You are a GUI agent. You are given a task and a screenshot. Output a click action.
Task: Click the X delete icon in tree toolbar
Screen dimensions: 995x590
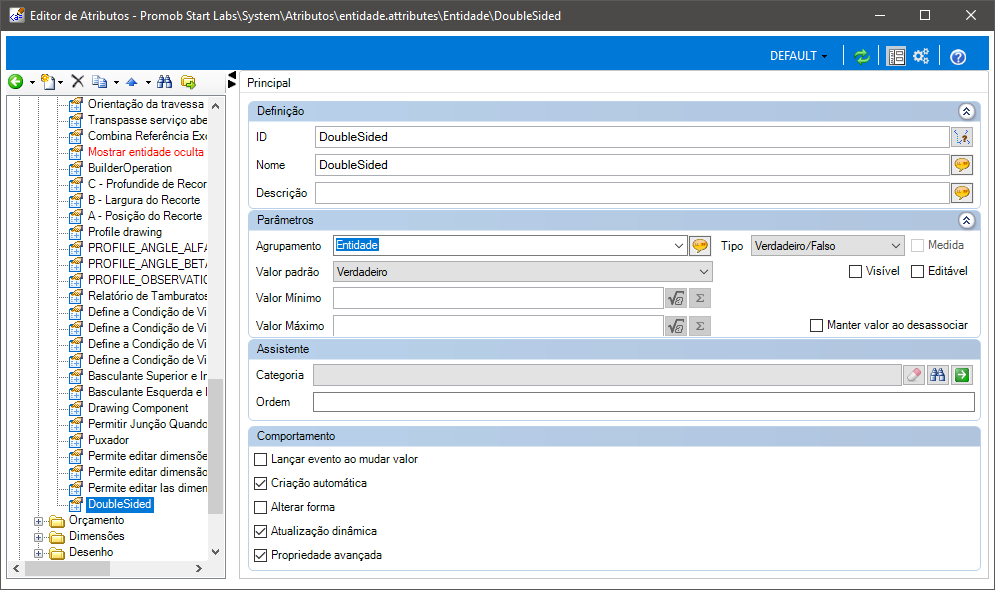click(78, 82)
